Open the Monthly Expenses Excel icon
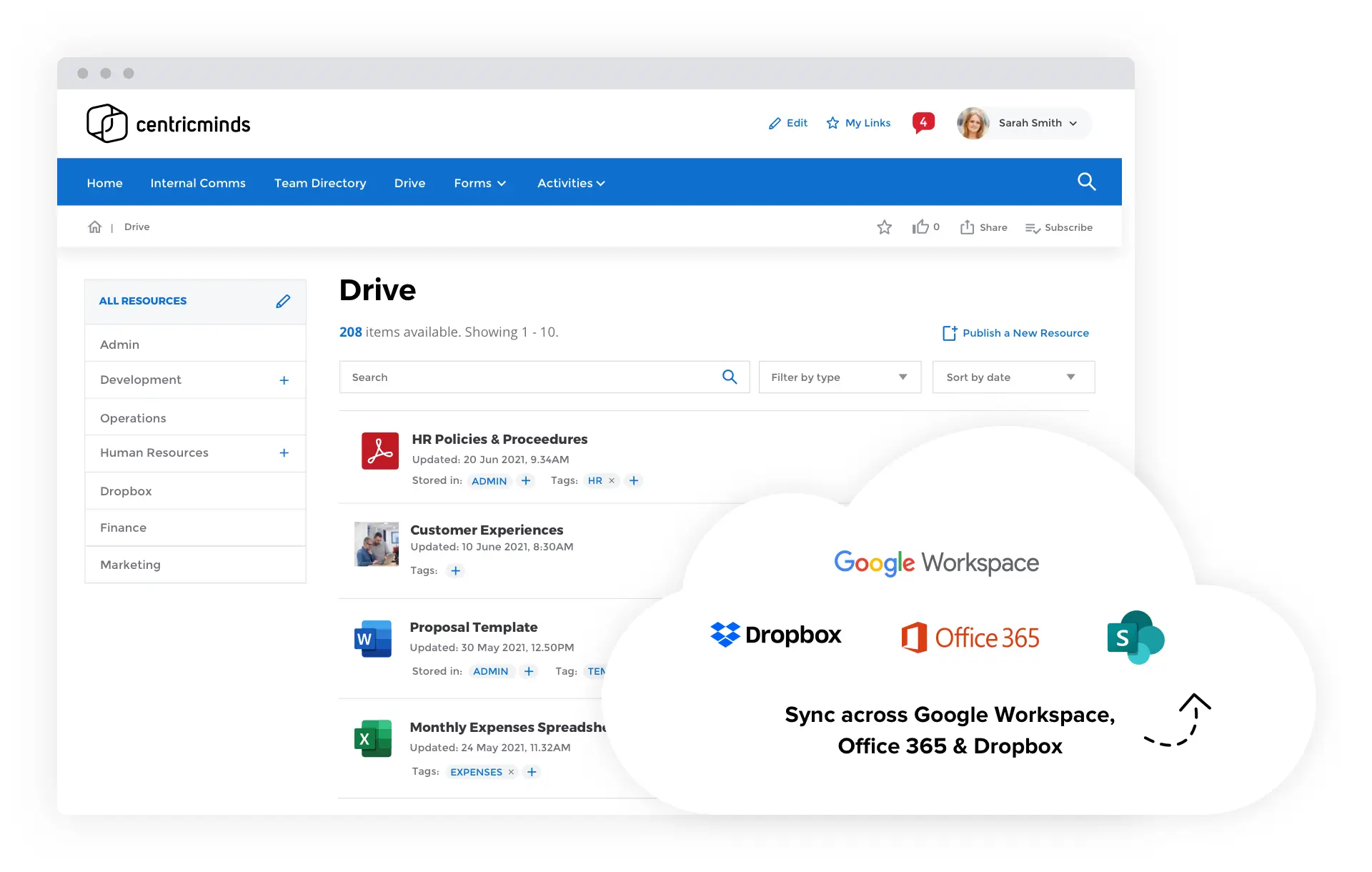 373,738
